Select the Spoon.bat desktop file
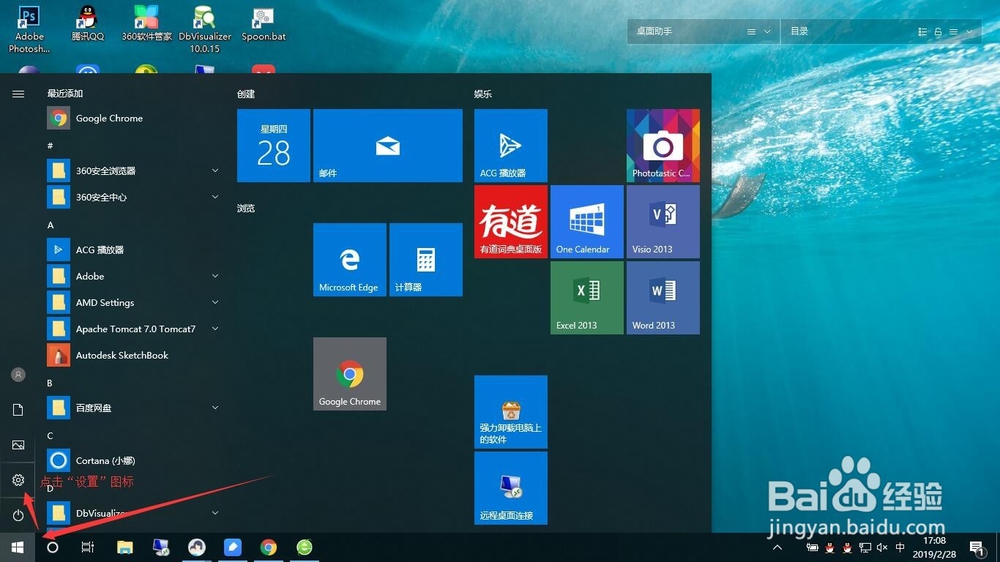 point(263,24)
